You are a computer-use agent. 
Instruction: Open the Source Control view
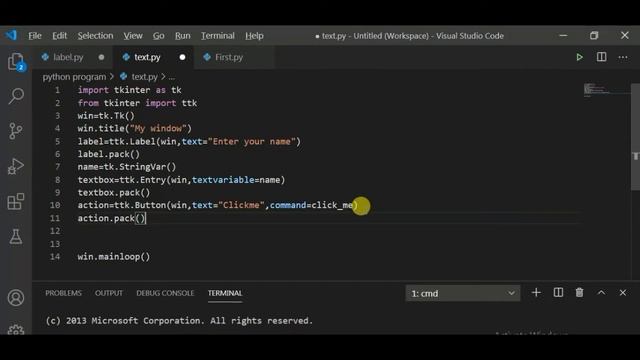(x=16, y=131)
